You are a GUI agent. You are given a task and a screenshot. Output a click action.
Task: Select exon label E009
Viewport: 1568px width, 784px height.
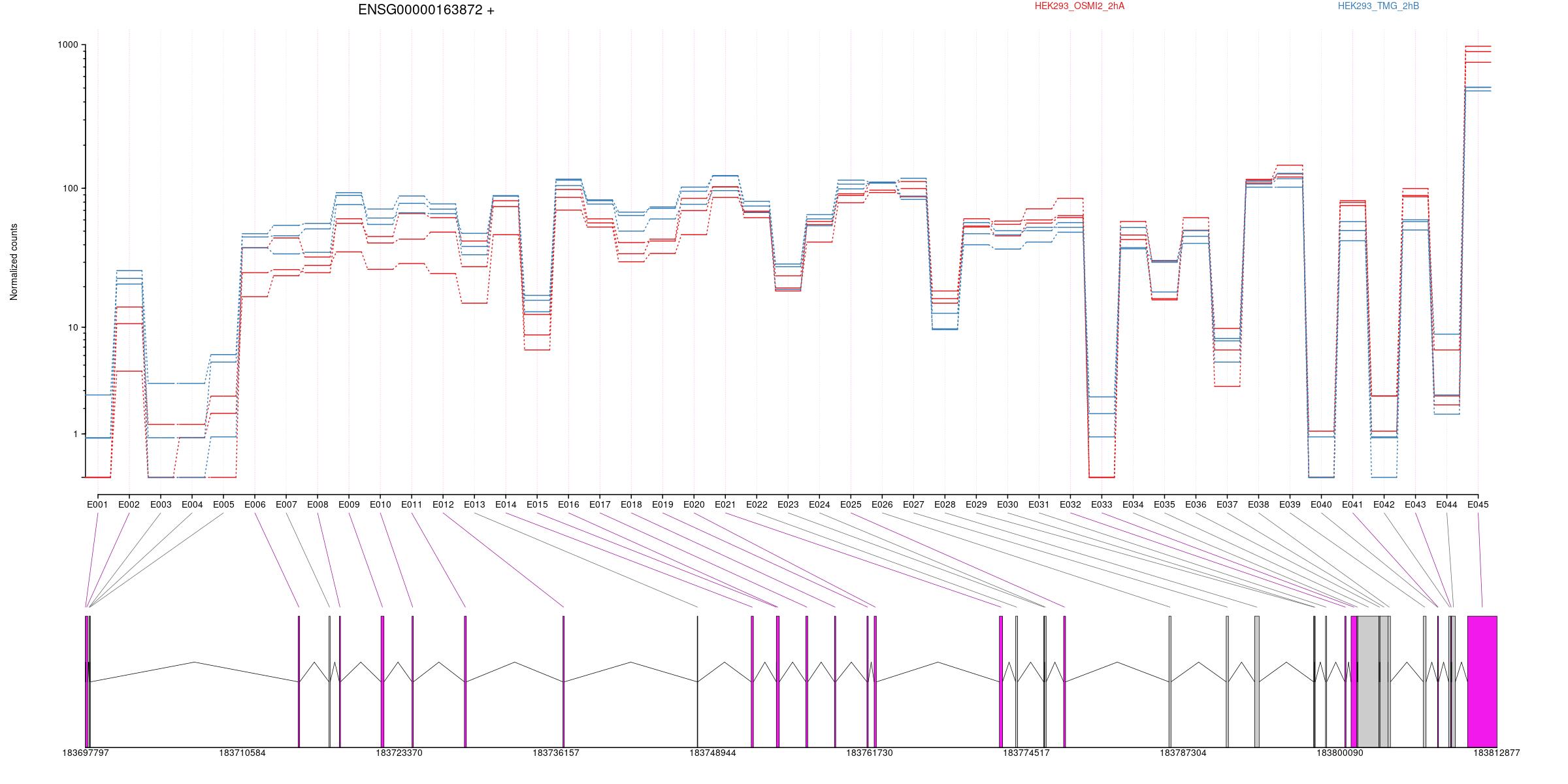349,504
